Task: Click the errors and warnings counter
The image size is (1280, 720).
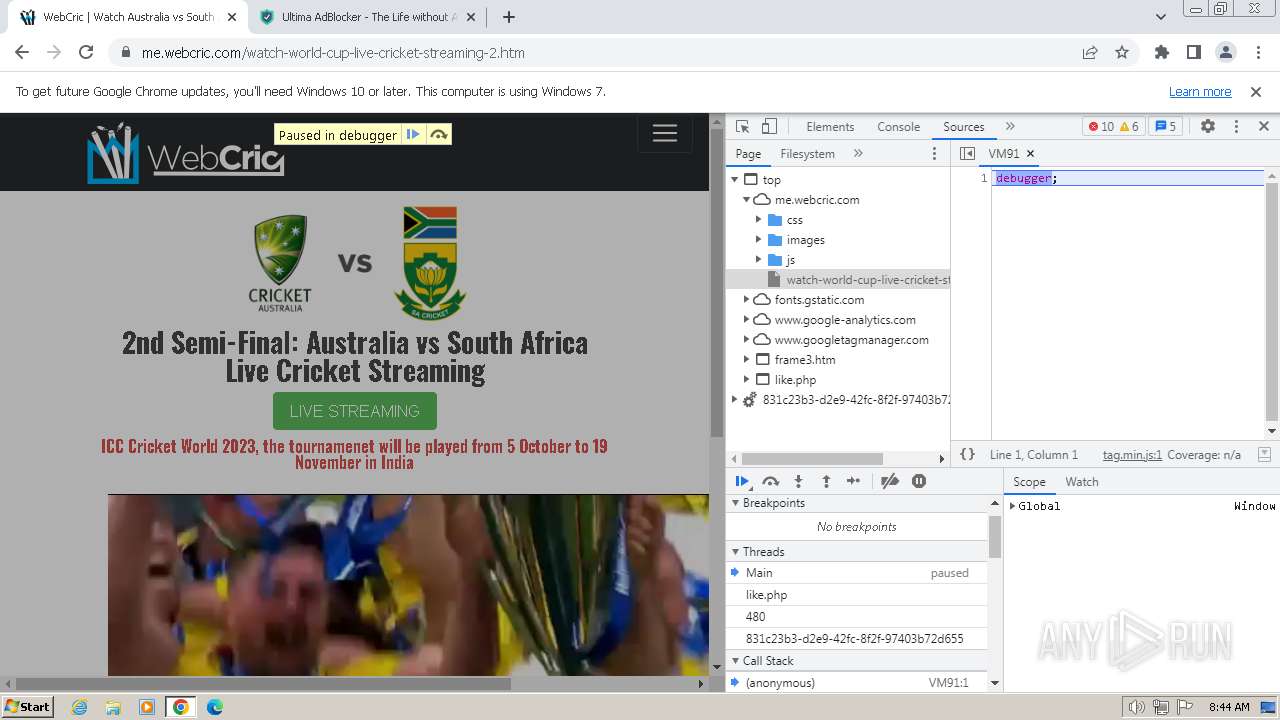Action: click(x=1114, y=127)
